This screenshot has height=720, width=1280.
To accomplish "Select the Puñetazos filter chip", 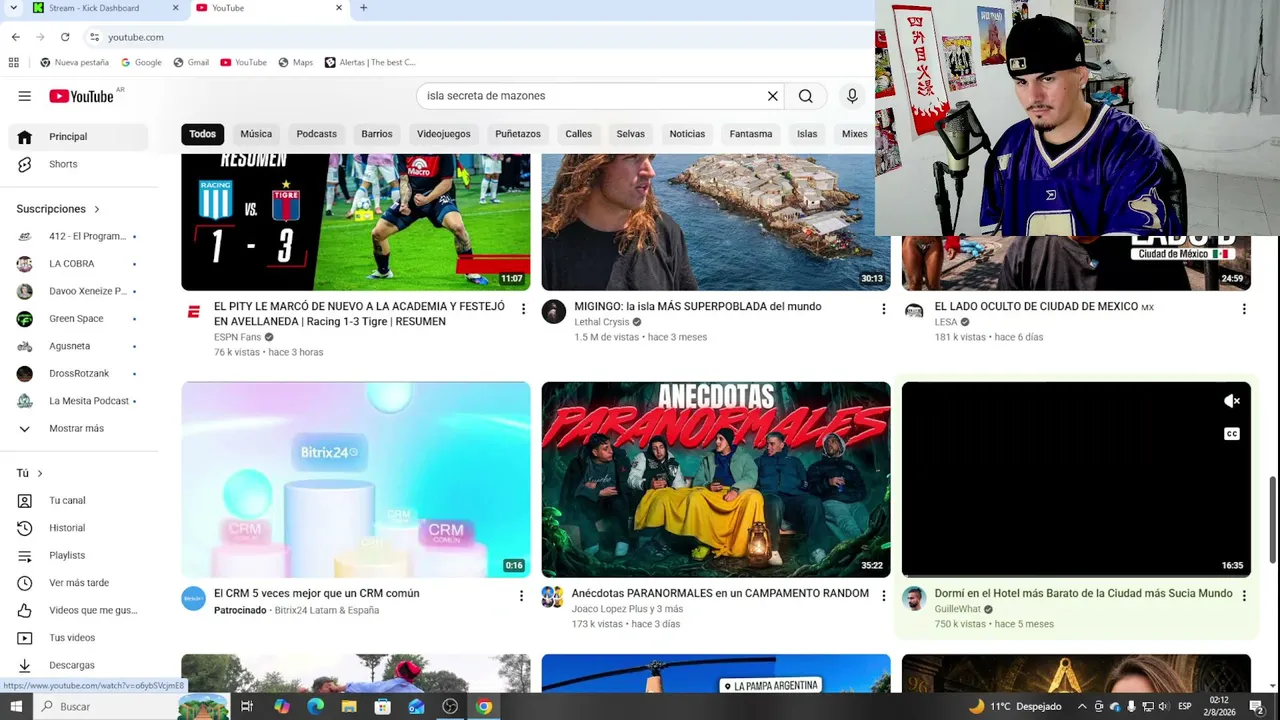I will point(518,134).
